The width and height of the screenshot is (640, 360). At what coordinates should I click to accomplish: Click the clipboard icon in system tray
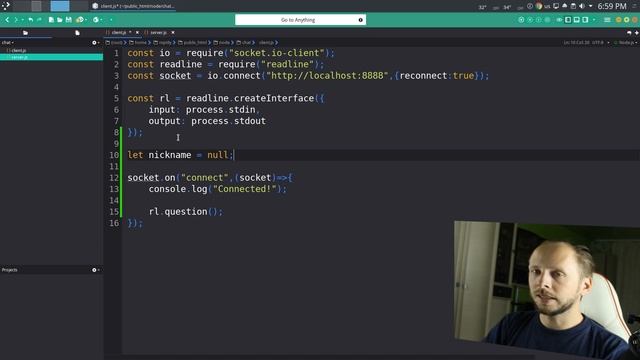pos(573,6)
